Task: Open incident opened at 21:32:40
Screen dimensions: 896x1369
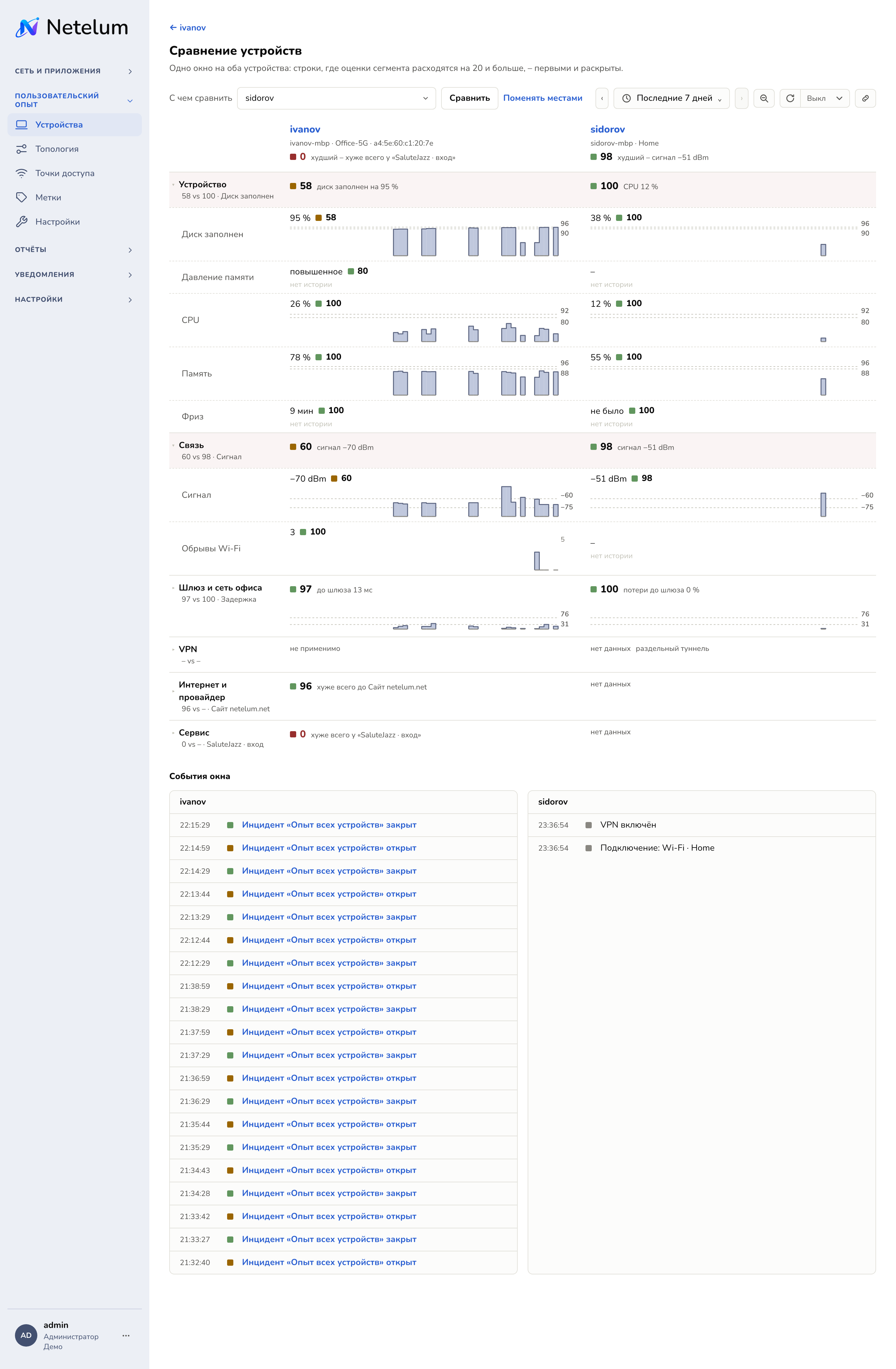Action: [329, 1262]
